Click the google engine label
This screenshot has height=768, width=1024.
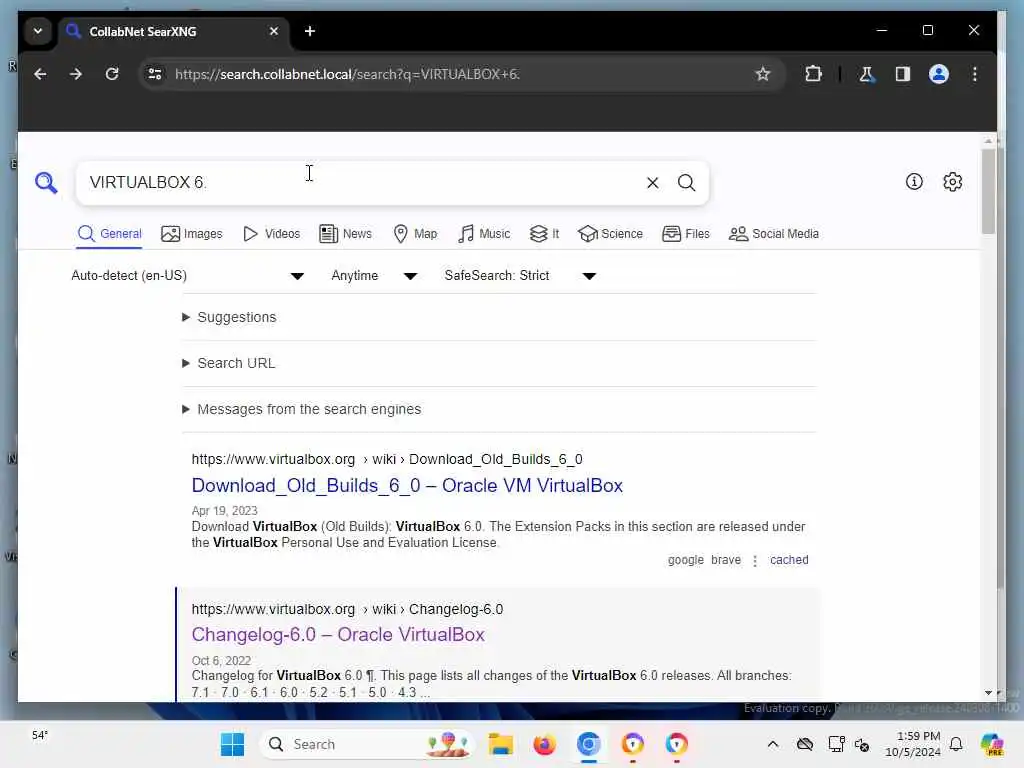tap(686, 560)
